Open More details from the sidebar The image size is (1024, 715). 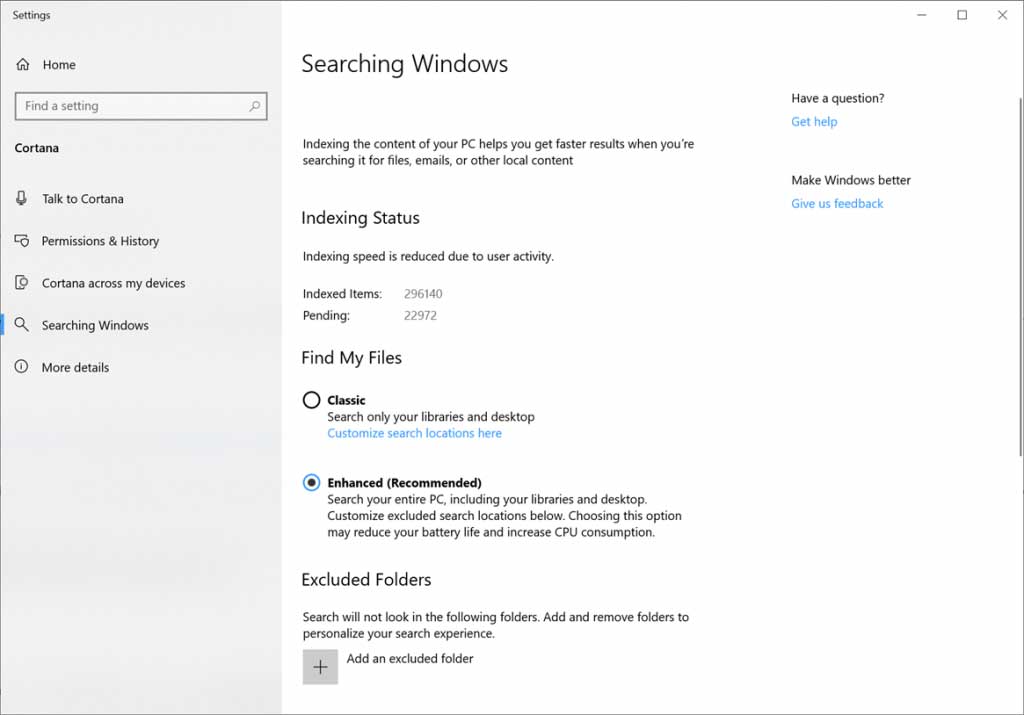(75, 367)
